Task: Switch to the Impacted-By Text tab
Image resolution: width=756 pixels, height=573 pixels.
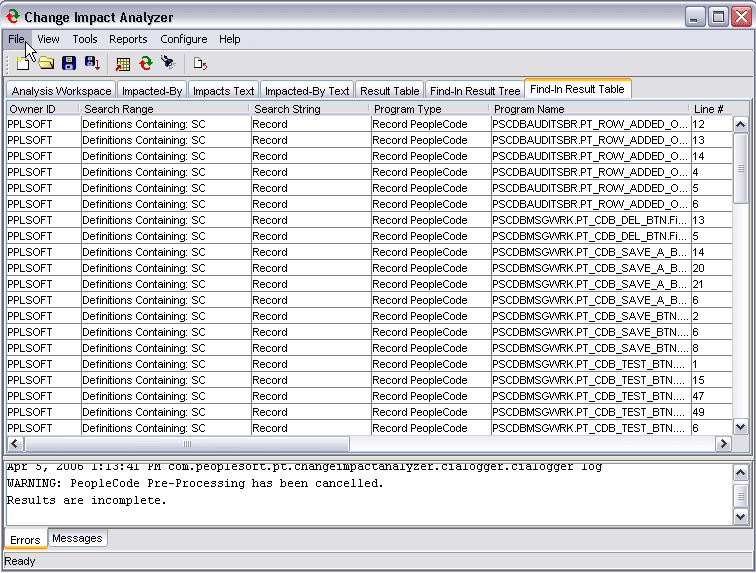Action: coord(307,91)
